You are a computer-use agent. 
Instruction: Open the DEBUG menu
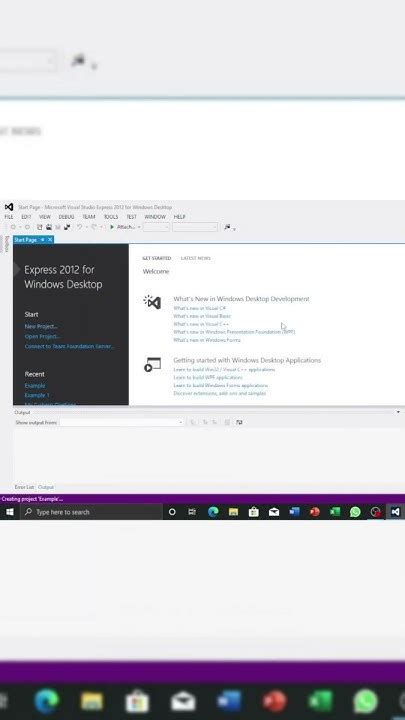point(66,217)
